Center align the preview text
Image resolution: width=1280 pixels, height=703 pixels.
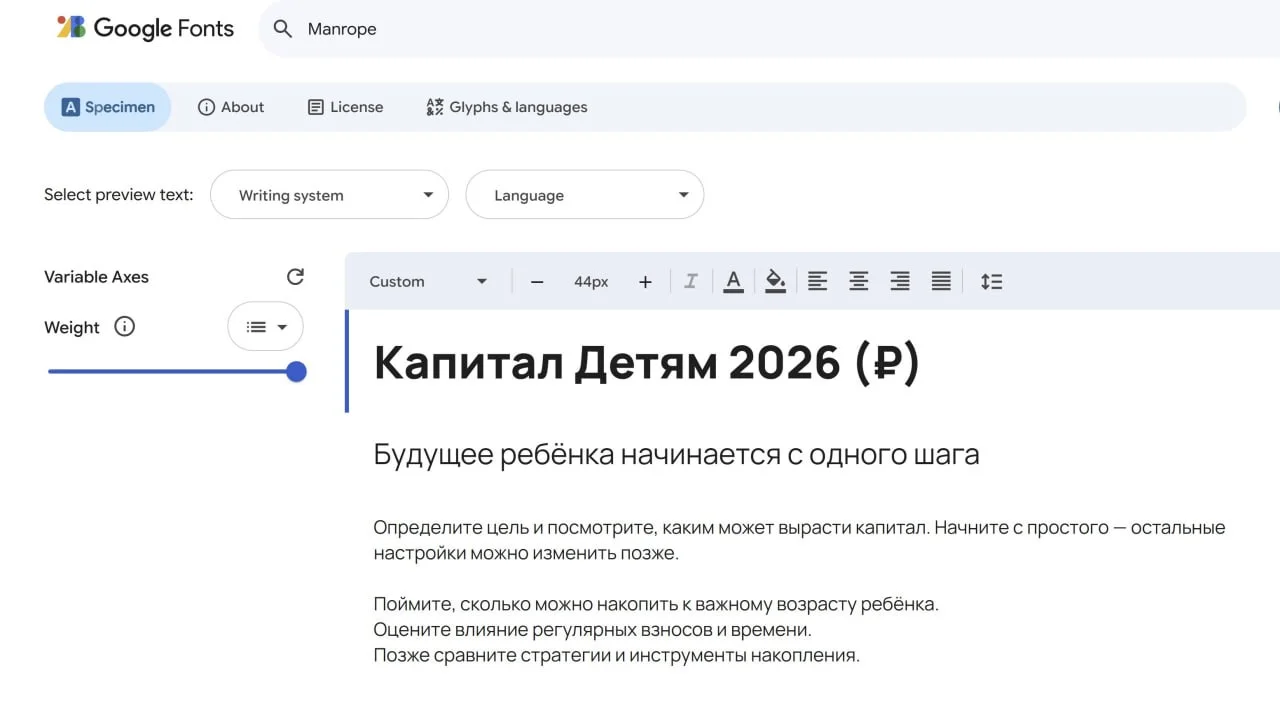pos(858,282)
